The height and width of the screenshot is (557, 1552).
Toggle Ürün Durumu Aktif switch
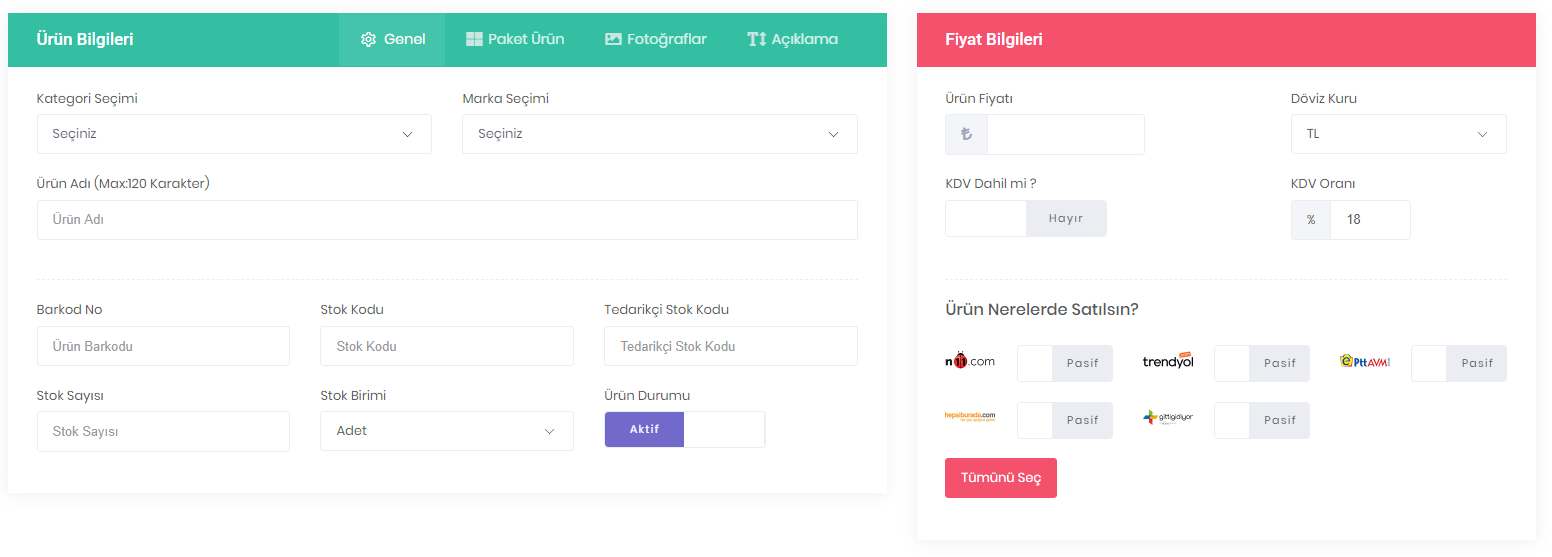[684, 430]
